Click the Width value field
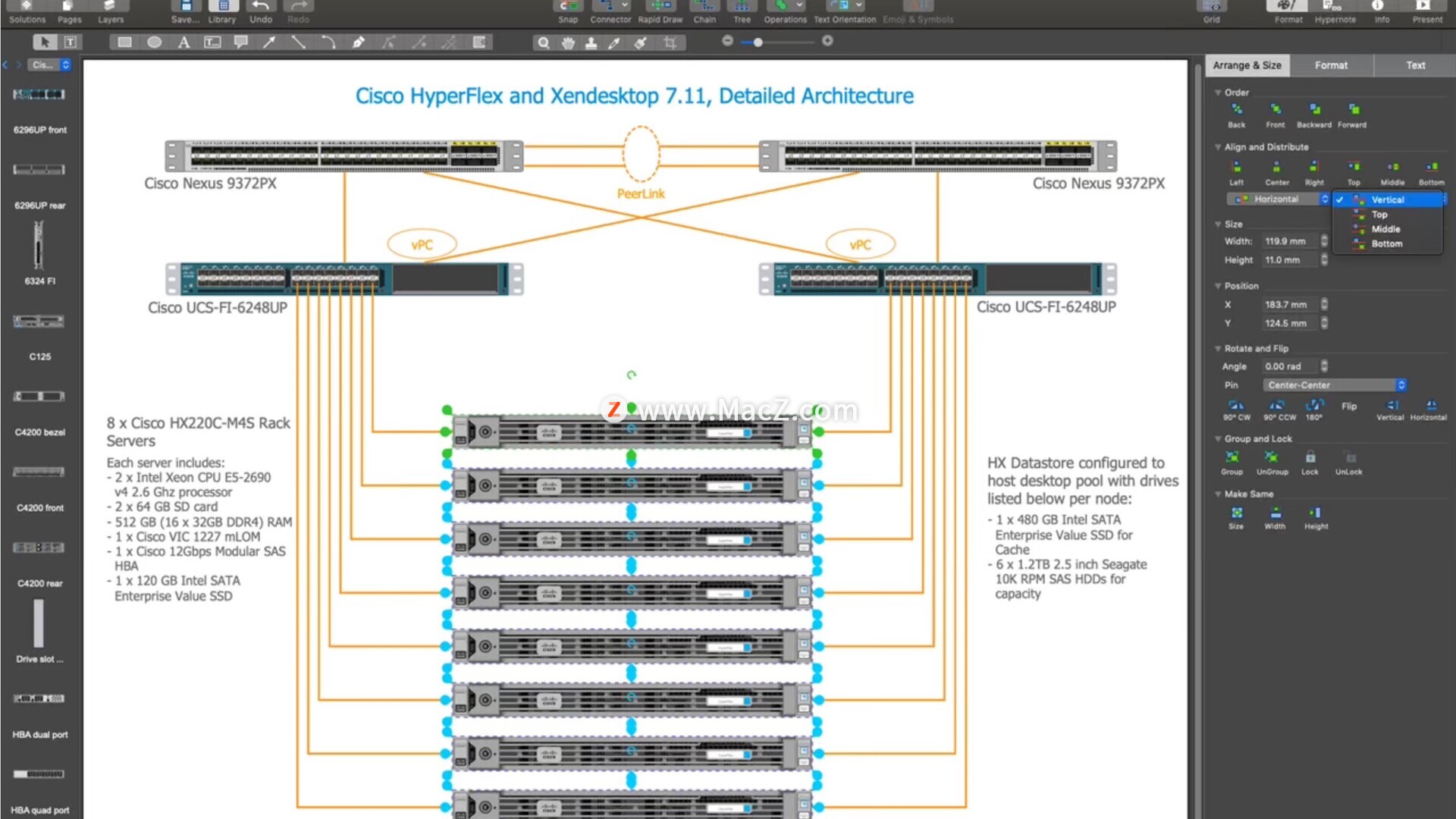 pos(1291,241)
